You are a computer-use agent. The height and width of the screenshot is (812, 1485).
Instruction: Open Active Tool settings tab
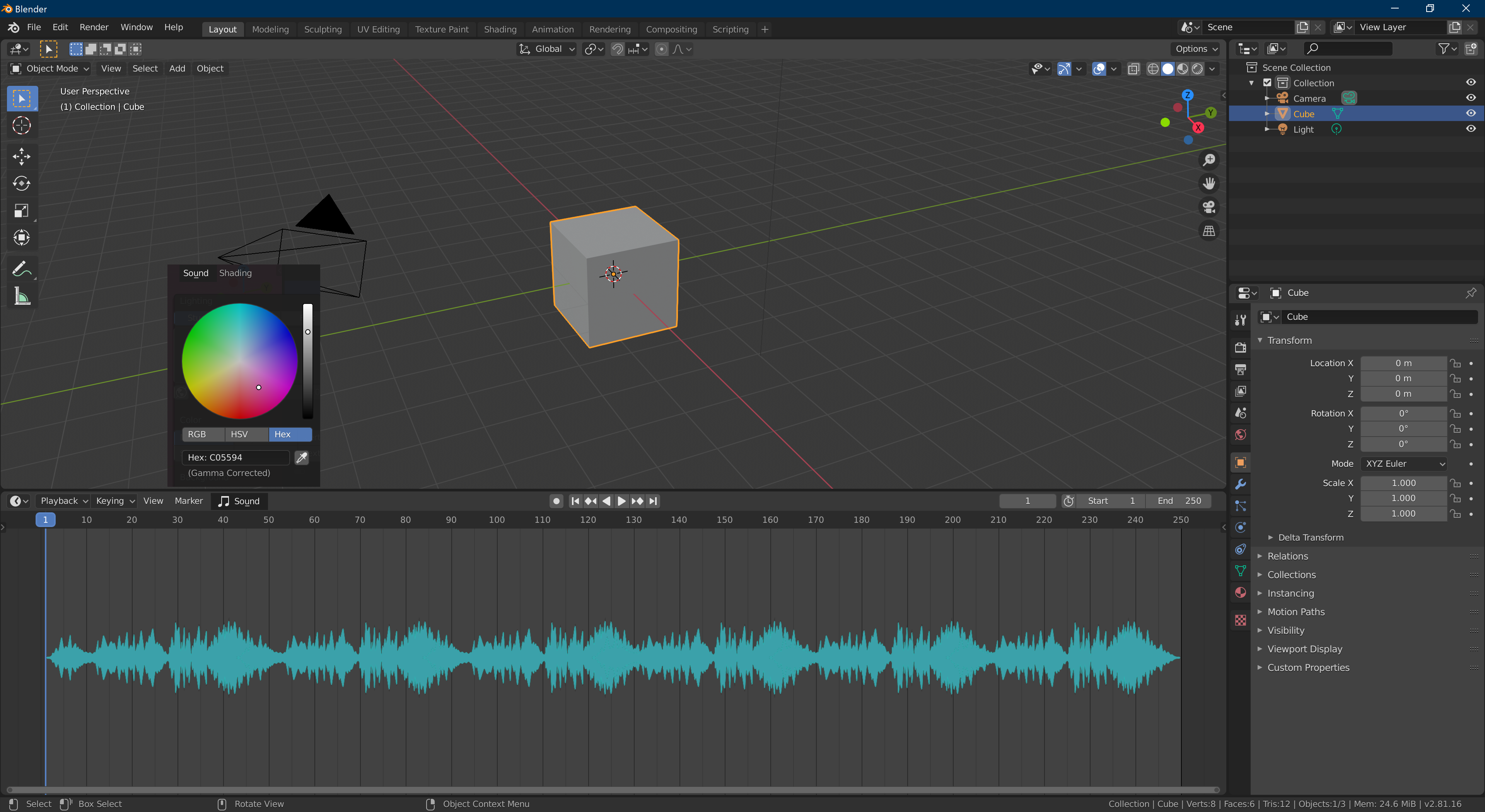(1241, 321)
